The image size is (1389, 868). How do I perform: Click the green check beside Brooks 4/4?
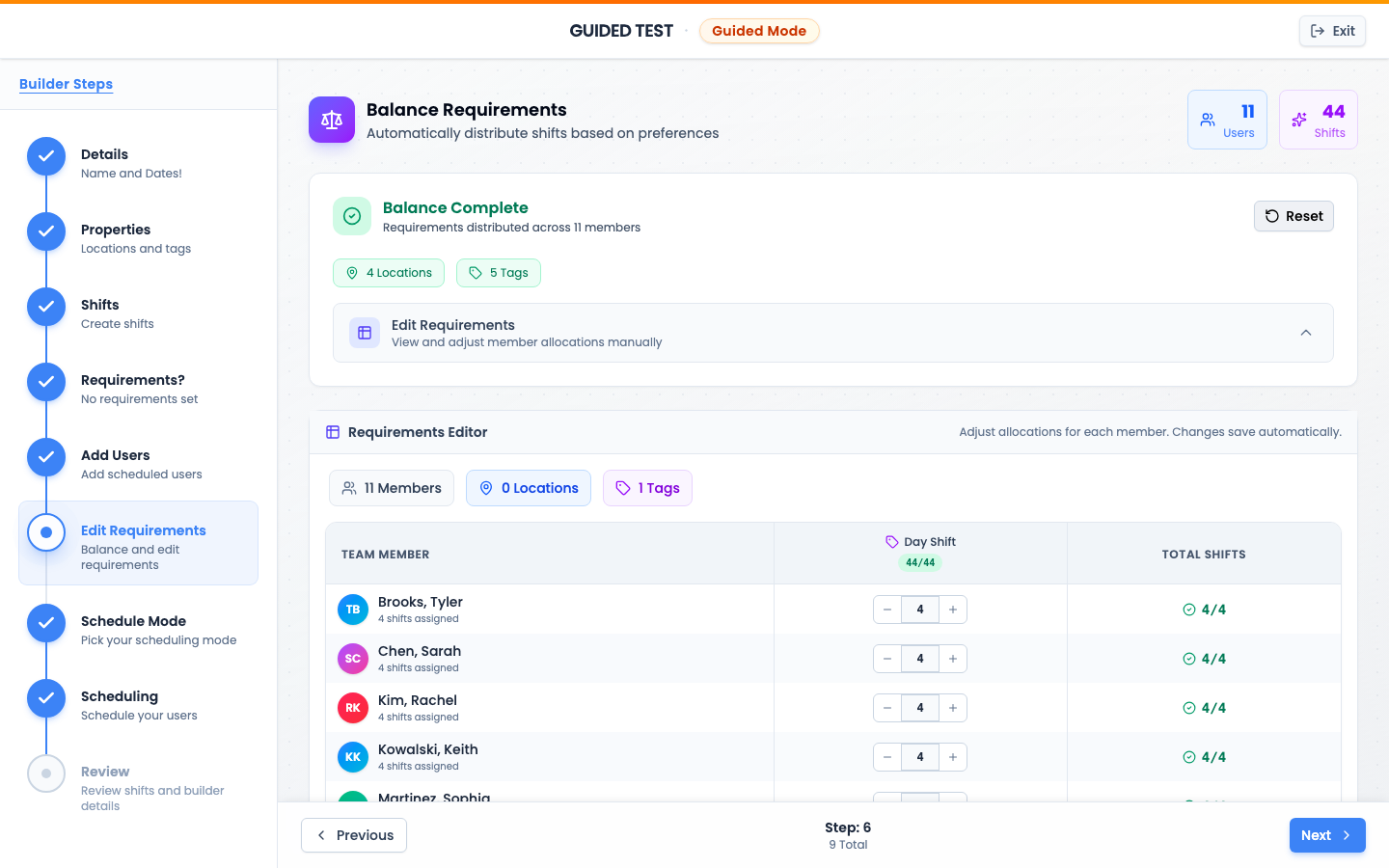pyautogui.click(x=1189, y=610)
